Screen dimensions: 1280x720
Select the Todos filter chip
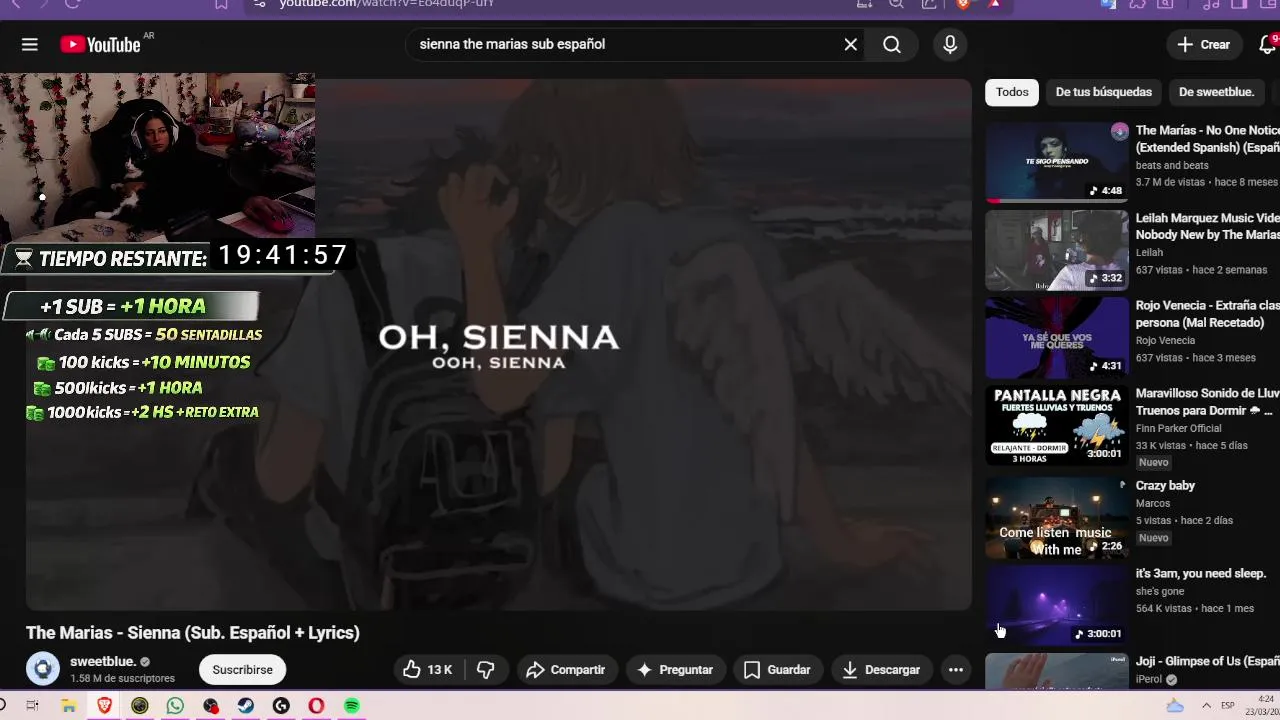pos(1012,92)
